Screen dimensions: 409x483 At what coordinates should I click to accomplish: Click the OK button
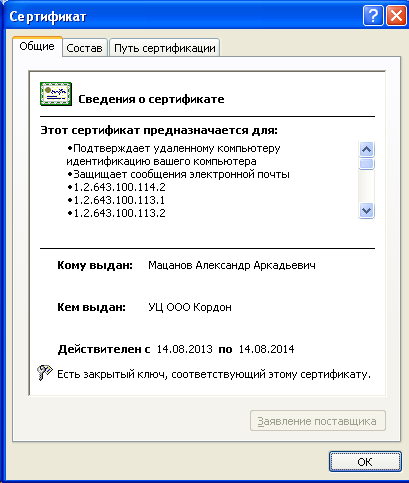coord(365,462)
